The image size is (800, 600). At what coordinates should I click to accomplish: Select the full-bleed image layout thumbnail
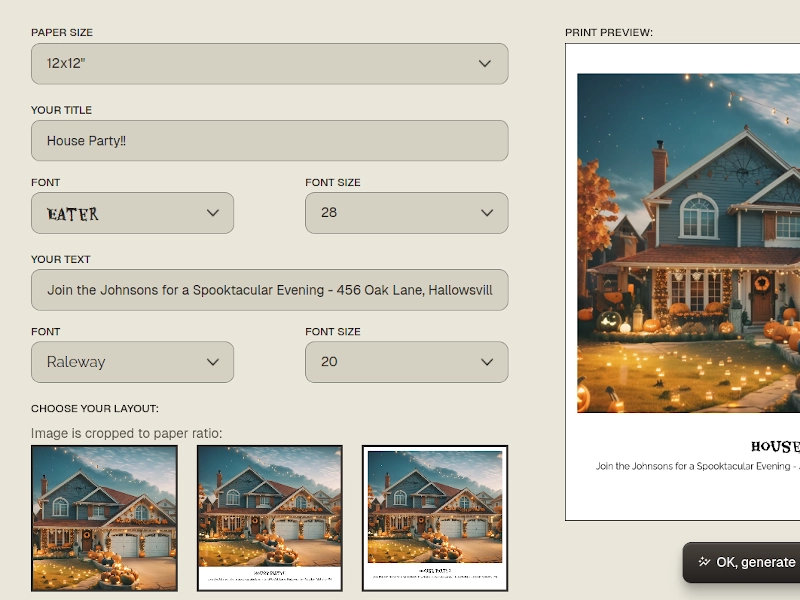point(106,517)
